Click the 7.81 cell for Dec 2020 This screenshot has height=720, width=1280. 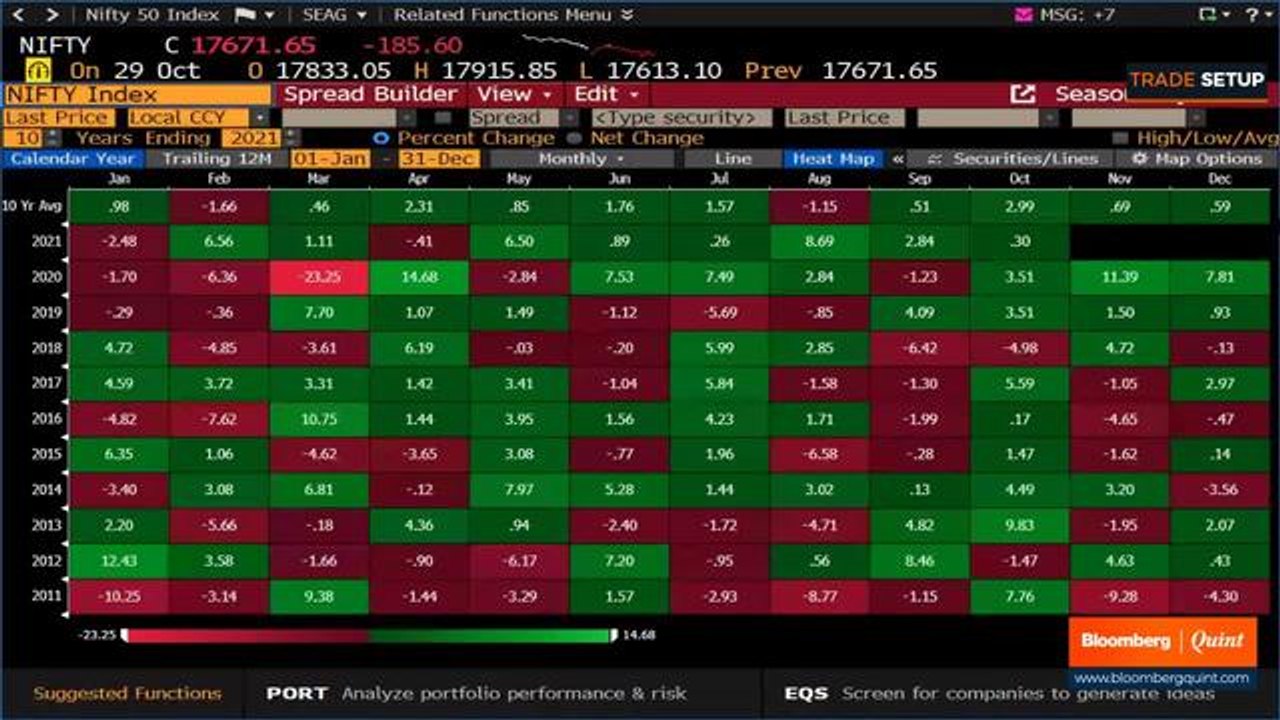pyautogui.click(x=1219, y=277)
